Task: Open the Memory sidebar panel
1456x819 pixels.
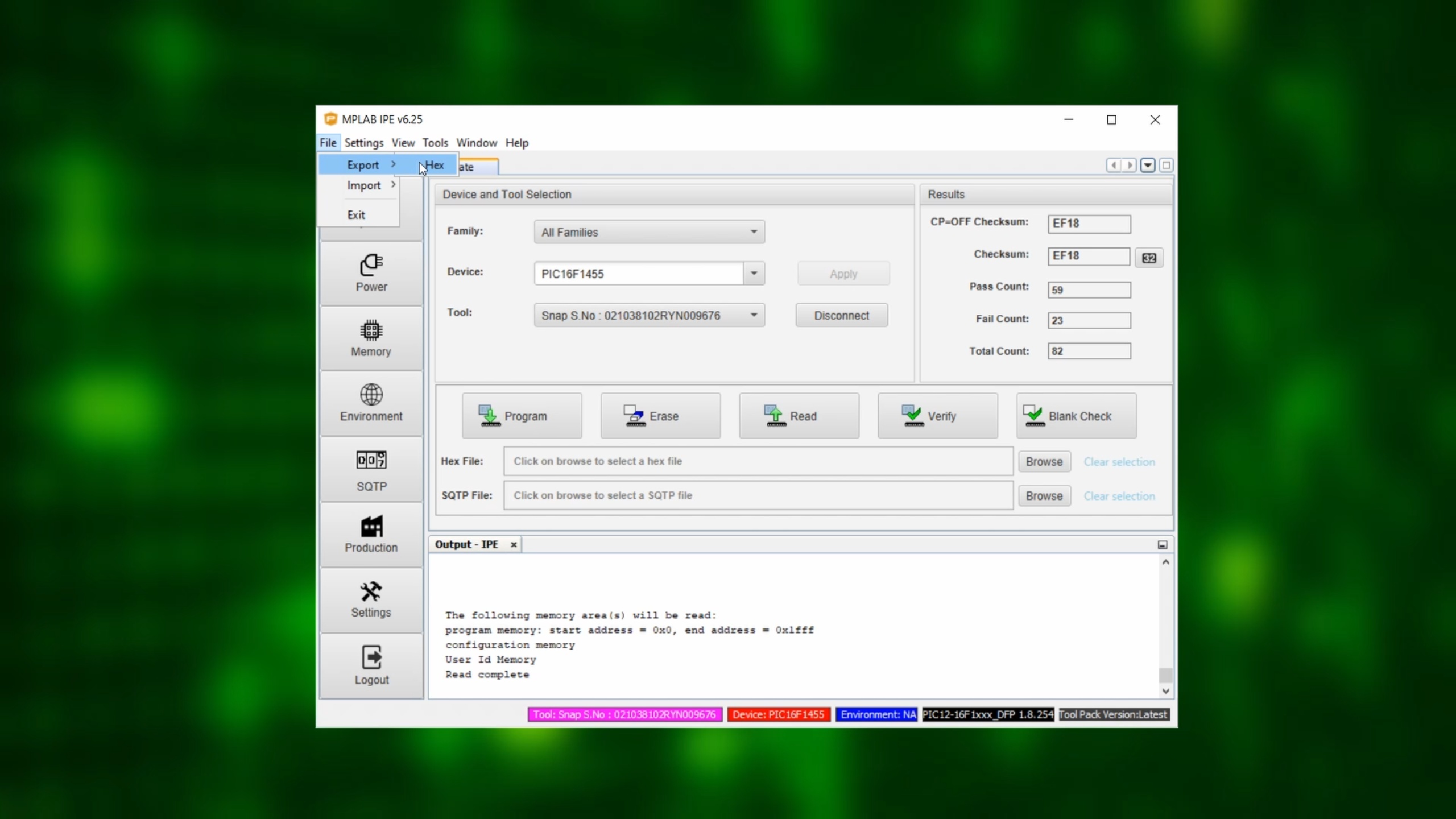Action: 371,338
